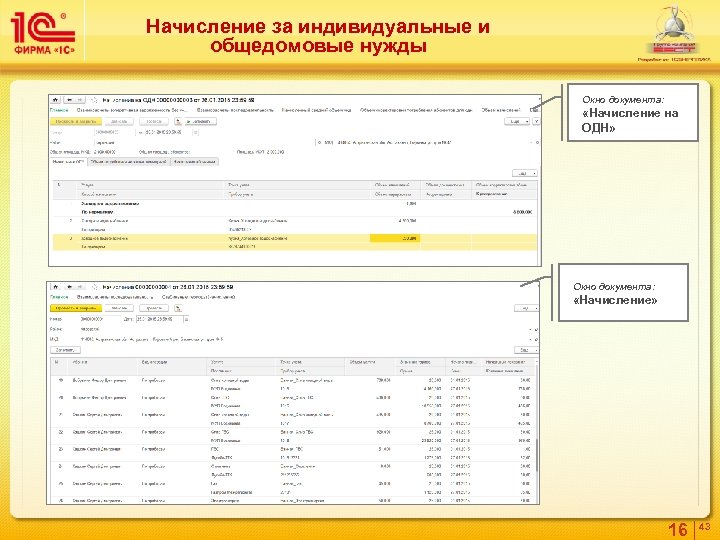
Task: Click the small icon button after Провести in the lower window
Action: (x=178, y=308)
